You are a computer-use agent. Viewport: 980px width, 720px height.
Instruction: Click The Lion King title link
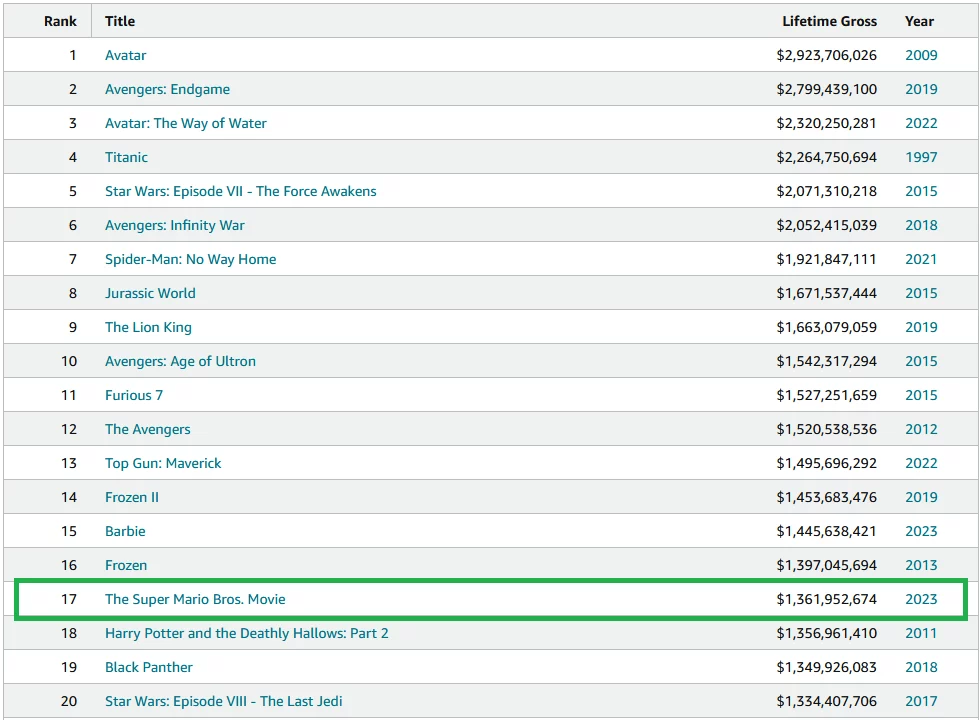coord(148,327)
